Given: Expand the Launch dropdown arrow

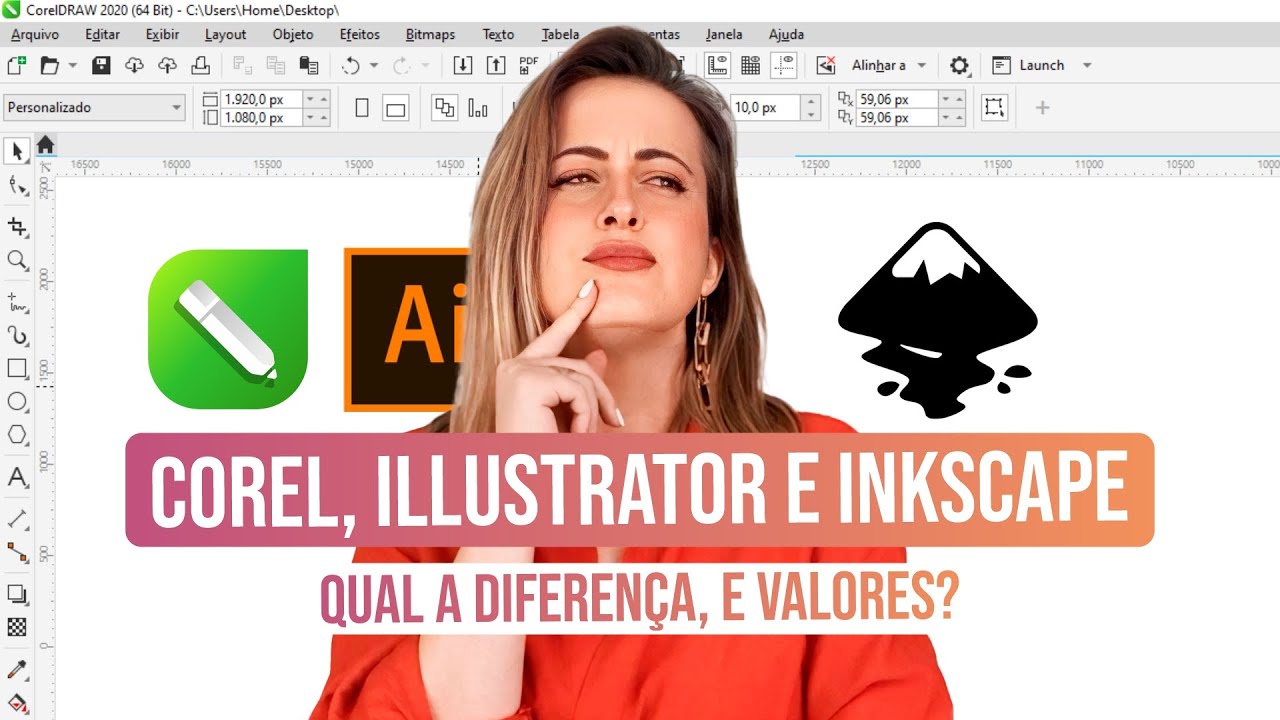Looking at the screenshot, I should [1087, 65].
